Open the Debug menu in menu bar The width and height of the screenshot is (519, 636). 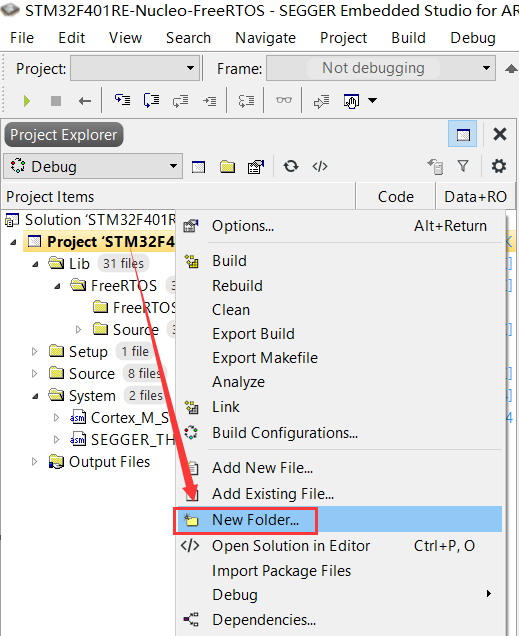click(x=473, y=38)
